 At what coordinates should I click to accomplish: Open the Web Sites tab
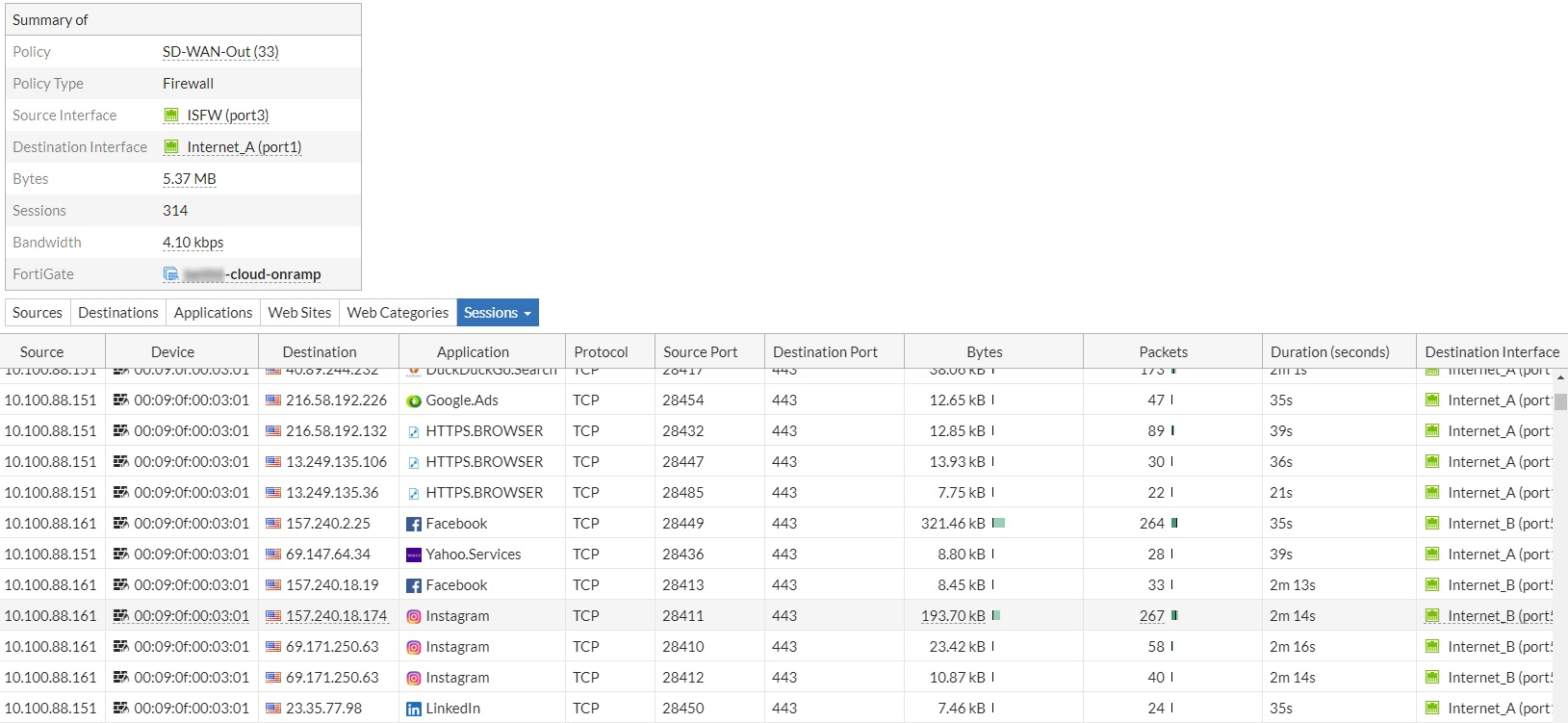[x=299, y=313]
